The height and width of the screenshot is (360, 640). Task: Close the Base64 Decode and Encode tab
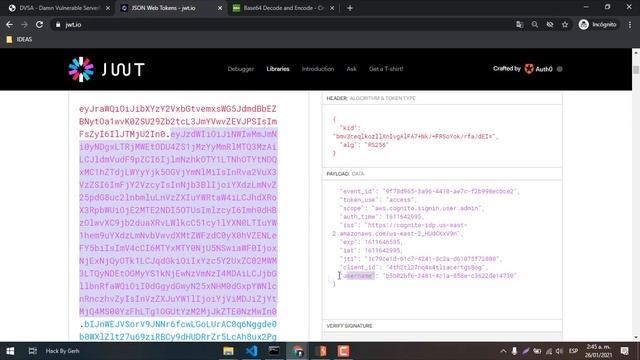click(332, 8)
